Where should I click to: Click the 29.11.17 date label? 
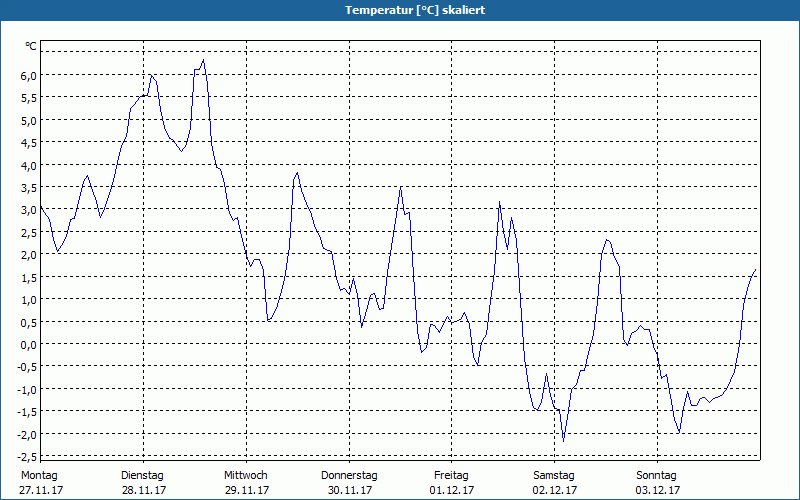247,490
